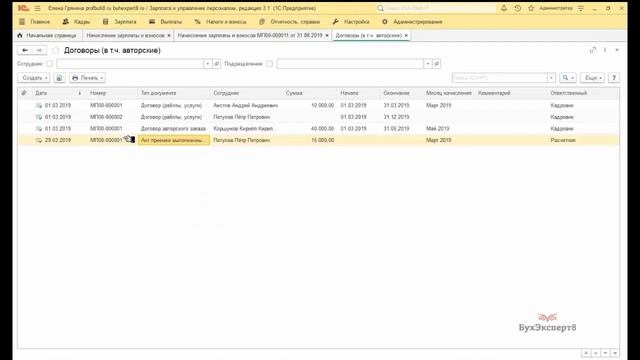Image resolution: width=640 pixels, height=360 pixels.
Task: Open the Настройка menu section
Action: click(351, 22)
